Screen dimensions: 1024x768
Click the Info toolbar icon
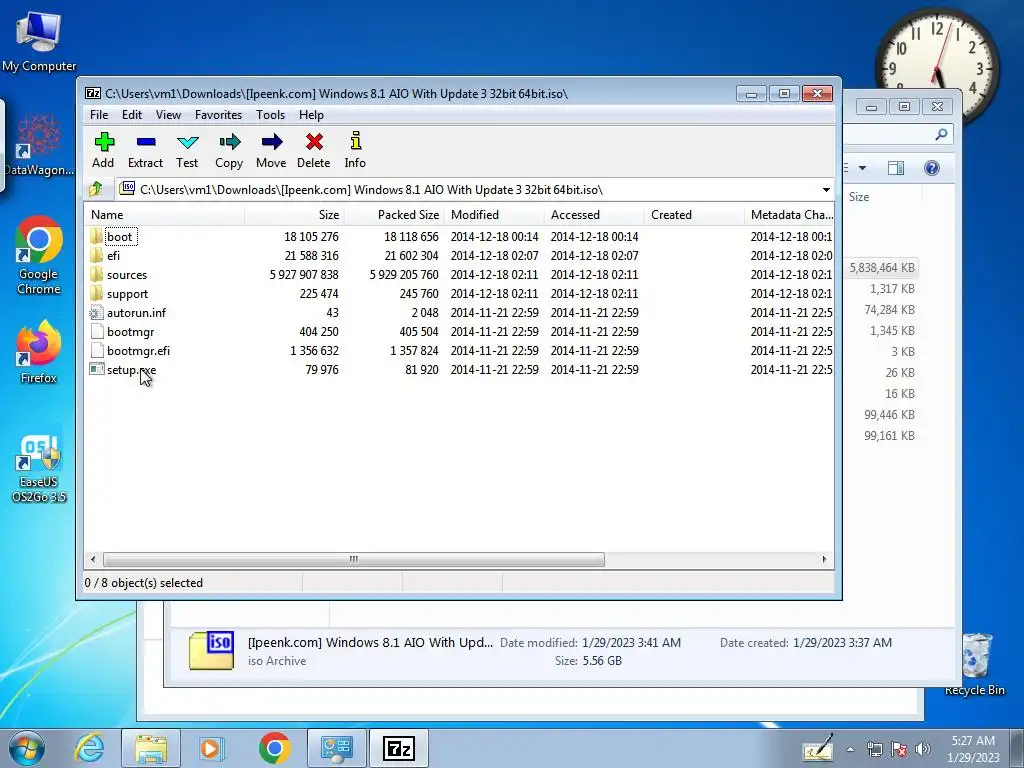point(355,140)
